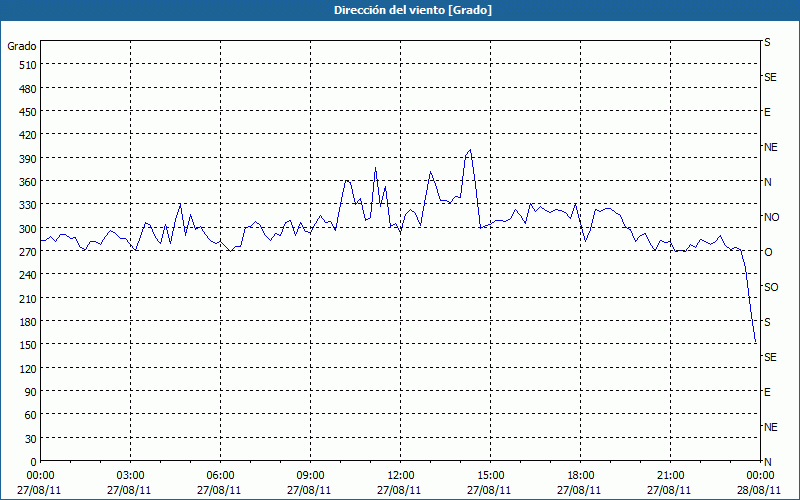Click the 240 degree axis label

[28, 275]
